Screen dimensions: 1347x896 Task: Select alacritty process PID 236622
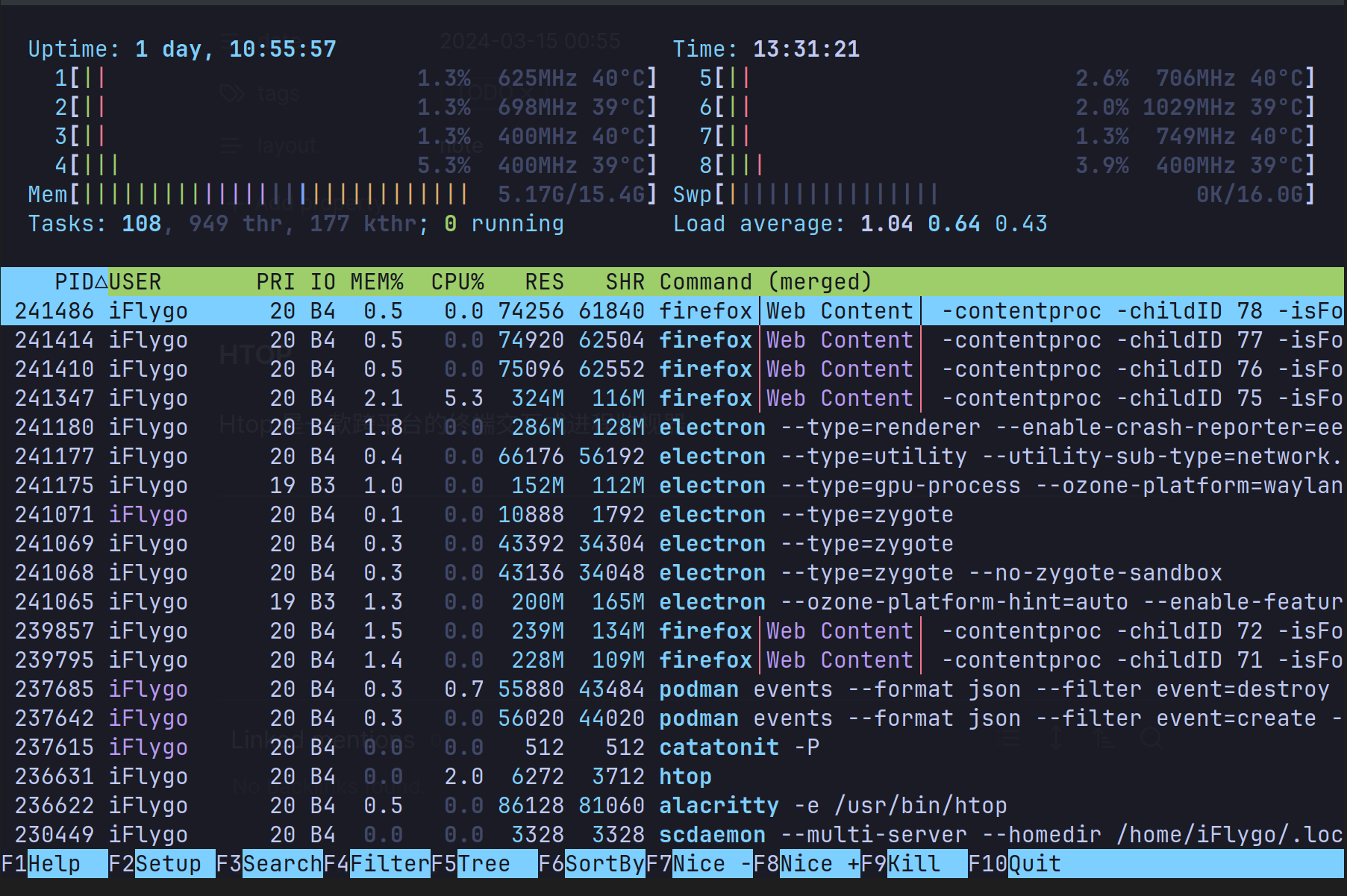(672, 806)
